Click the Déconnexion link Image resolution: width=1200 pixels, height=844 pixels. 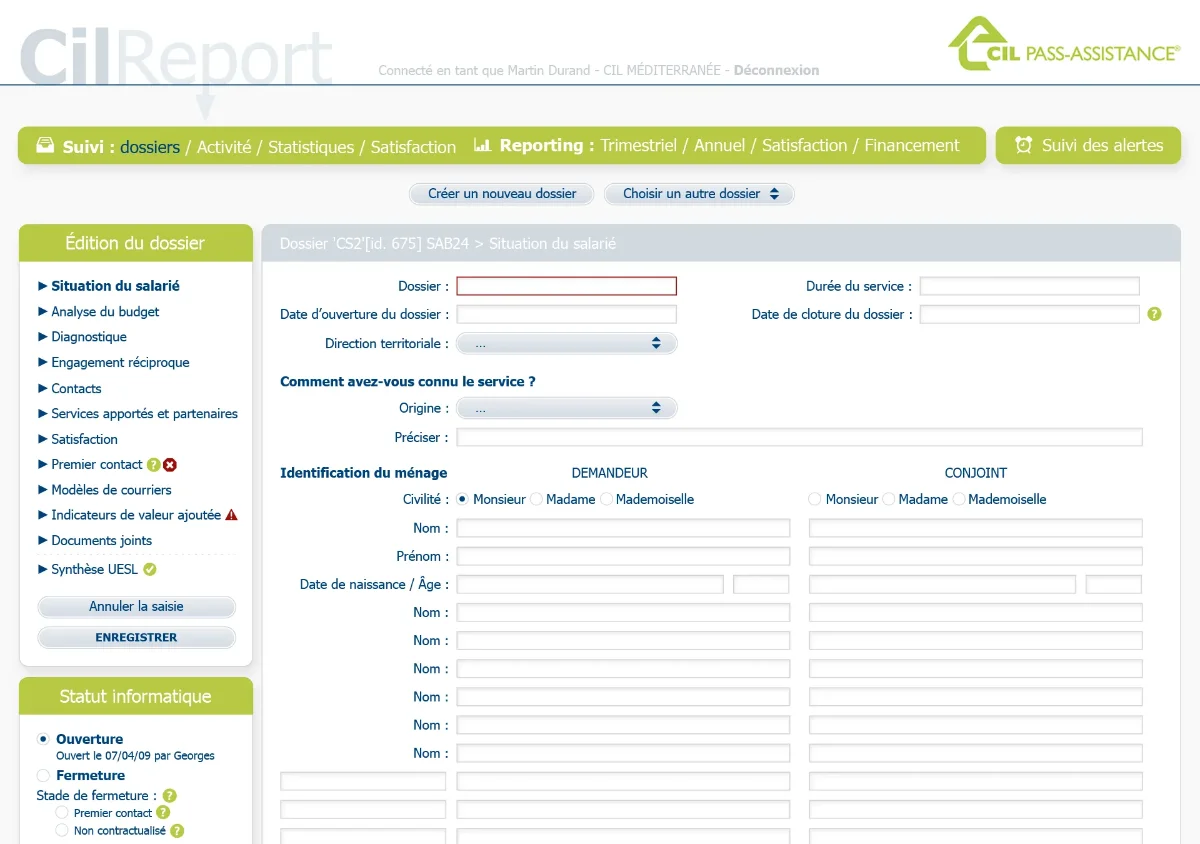coord(776,71)
